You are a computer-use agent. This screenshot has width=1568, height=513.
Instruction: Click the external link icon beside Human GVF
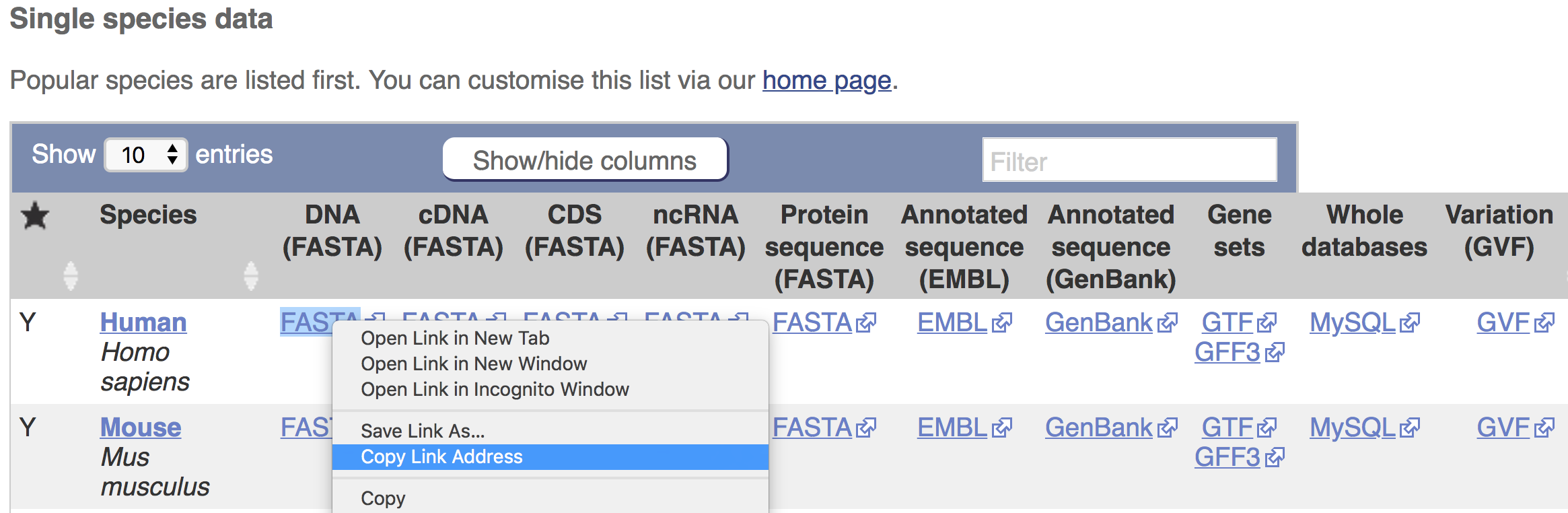tap(1545, 322)
